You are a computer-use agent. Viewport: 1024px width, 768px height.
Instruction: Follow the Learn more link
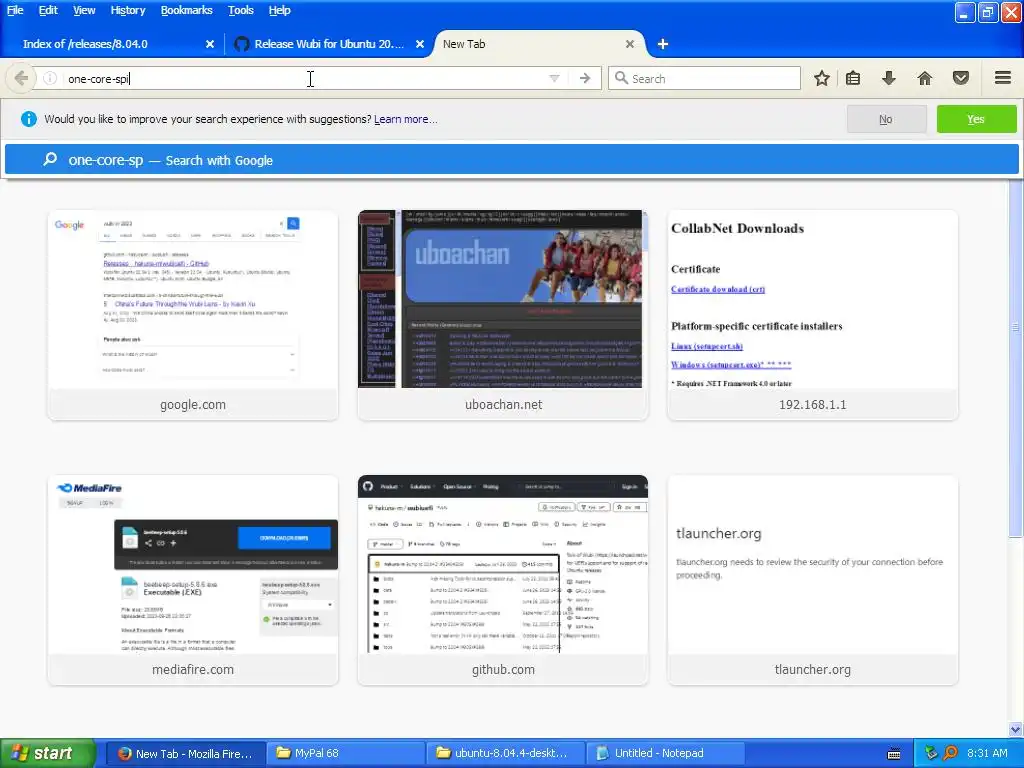(x=406, y=120)
